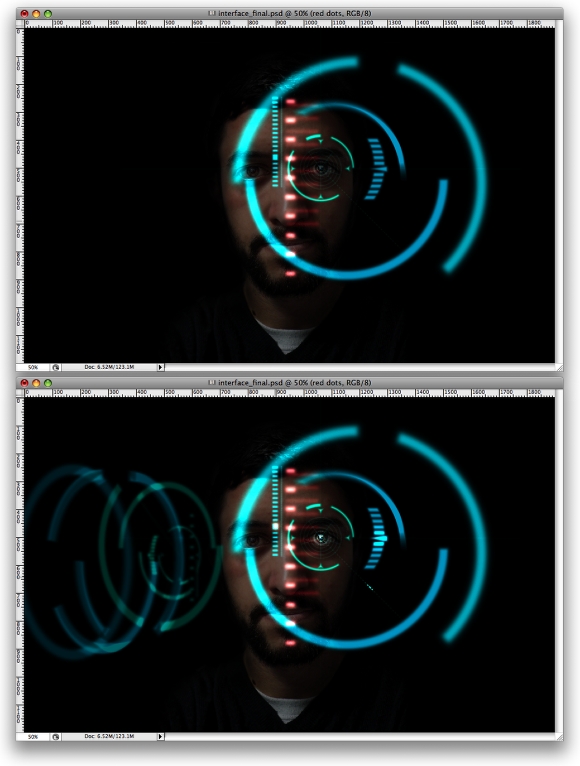This screenshot has width=580, height=766.
Task: Click document proxy icon in bottom window title
Action: 212,383
